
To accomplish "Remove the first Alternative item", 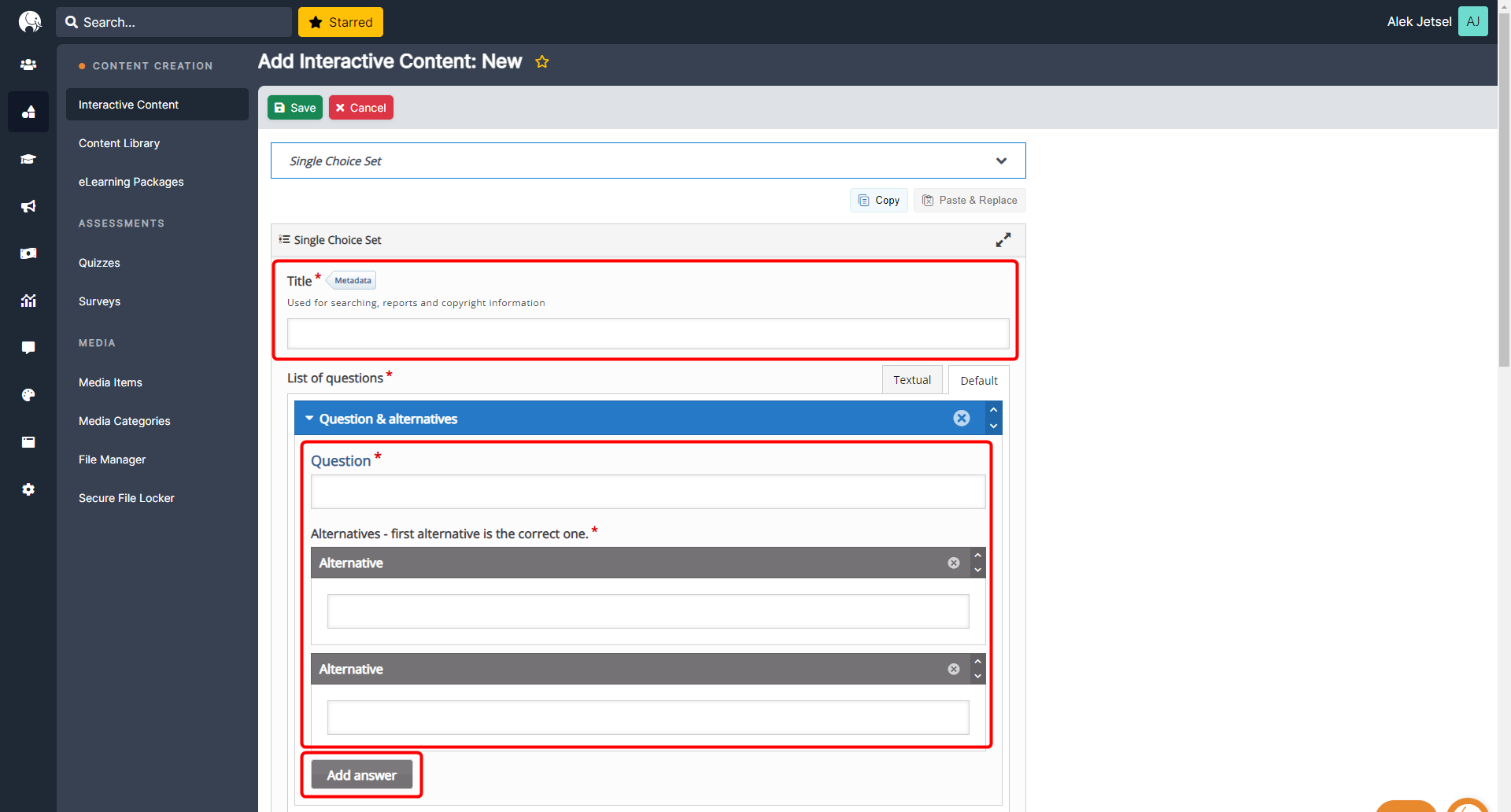I will click(x=954, y=563).
